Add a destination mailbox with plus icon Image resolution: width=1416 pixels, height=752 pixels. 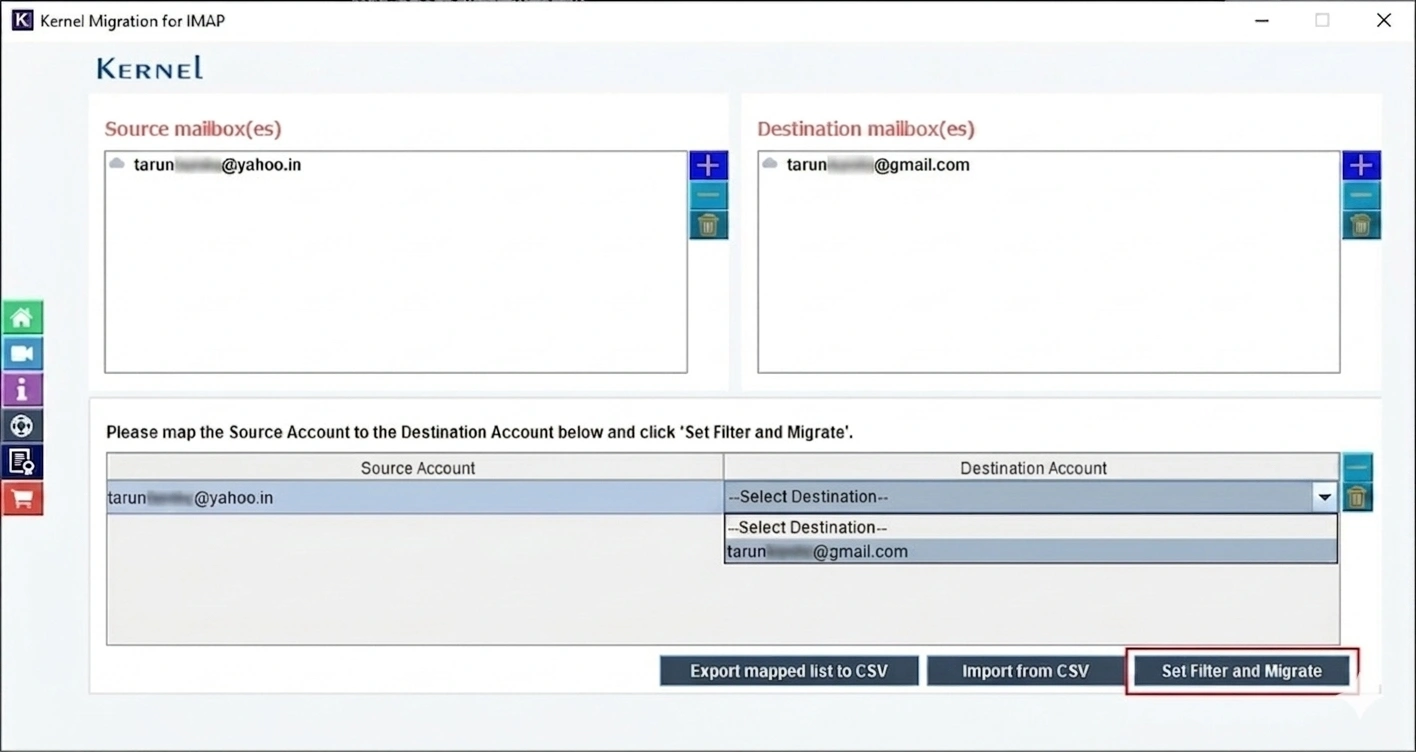pos(1361,166)
